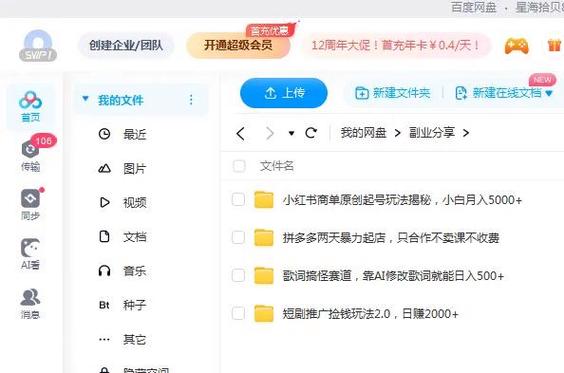
Task: Check box for 小红书简单原创起号 folder
Action: pyautogui.click(x=238, y=199)
